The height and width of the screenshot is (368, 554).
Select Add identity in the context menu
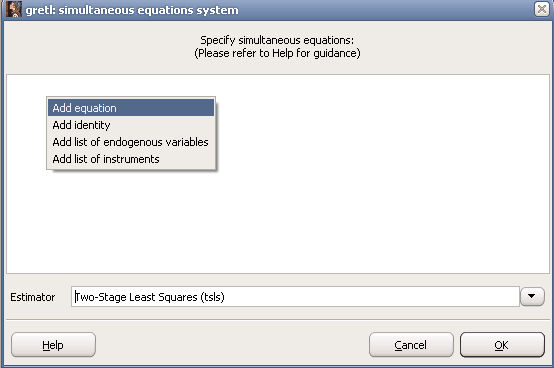(x=131, y=125)
